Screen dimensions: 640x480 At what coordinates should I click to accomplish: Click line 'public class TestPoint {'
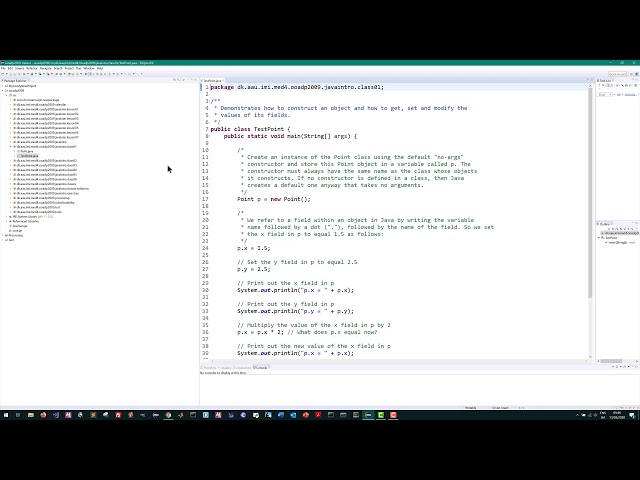pyautogui.click(x=250, y=129)
